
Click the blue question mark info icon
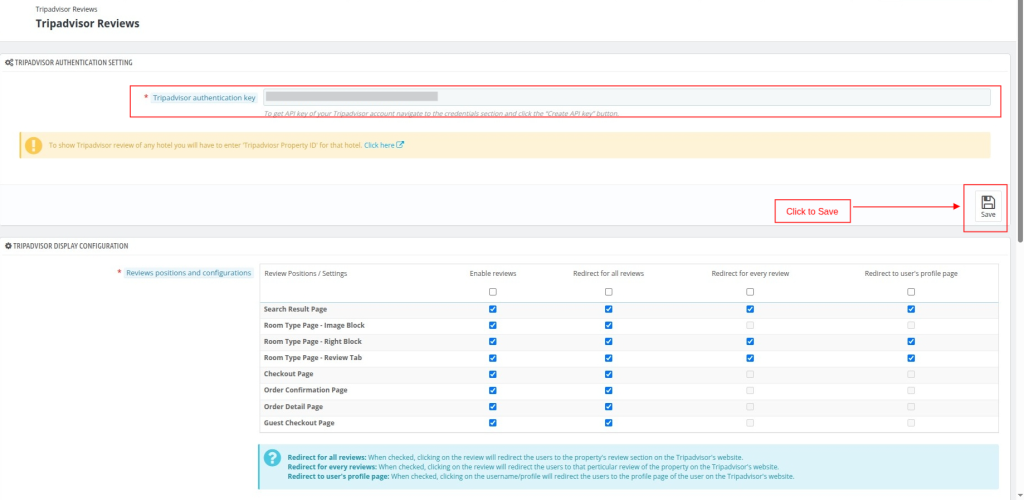[x=272, y=458]
